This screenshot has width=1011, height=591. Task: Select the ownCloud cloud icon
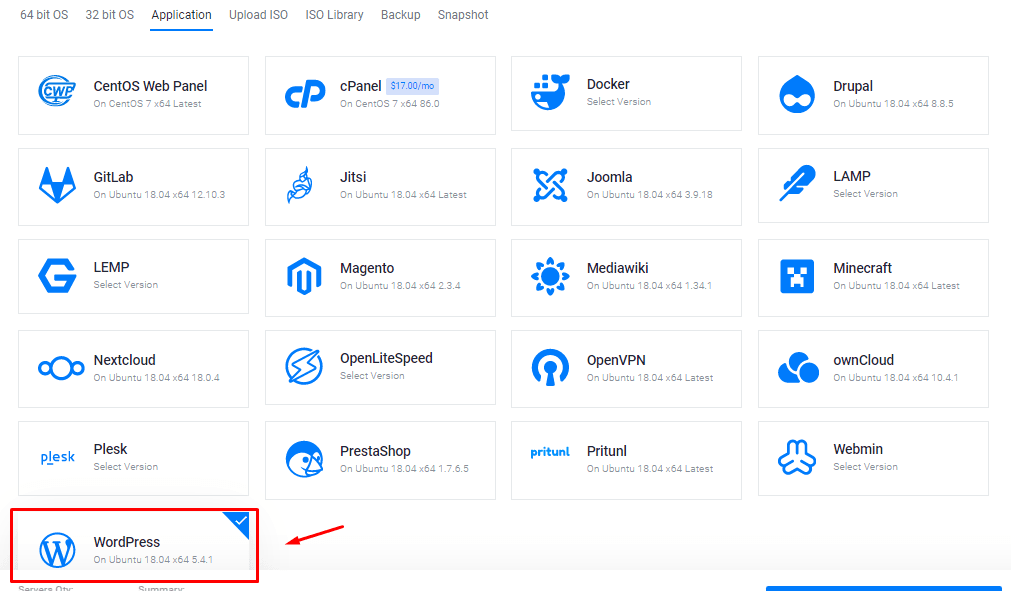coord(798,367)
